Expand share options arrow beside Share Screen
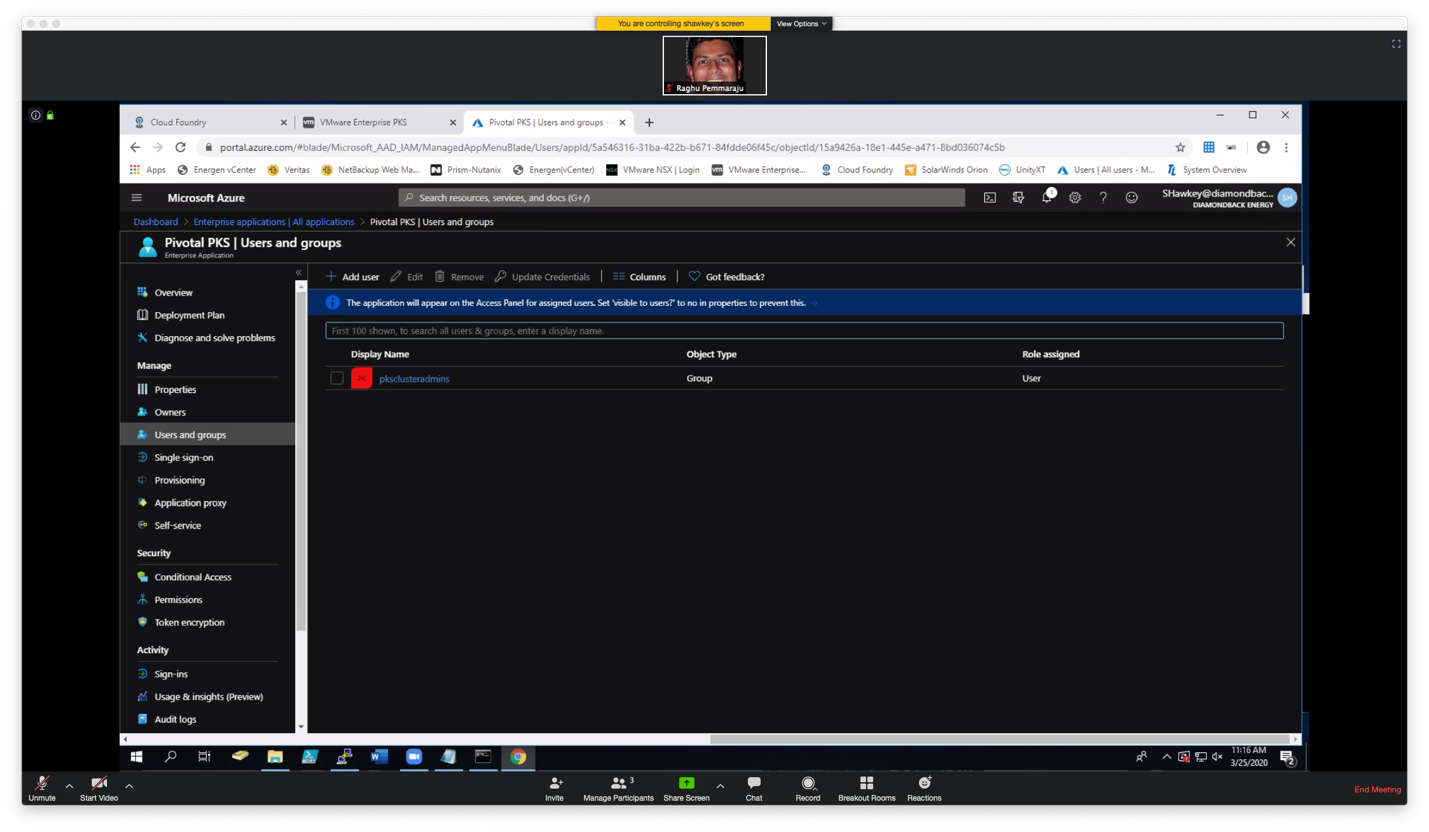Screen dimensions: 1429x832 (x=721, y=786)
